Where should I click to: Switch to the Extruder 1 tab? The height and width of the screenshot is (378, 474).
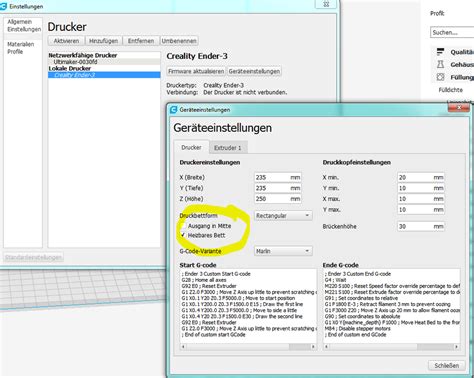tap(228, 148)
